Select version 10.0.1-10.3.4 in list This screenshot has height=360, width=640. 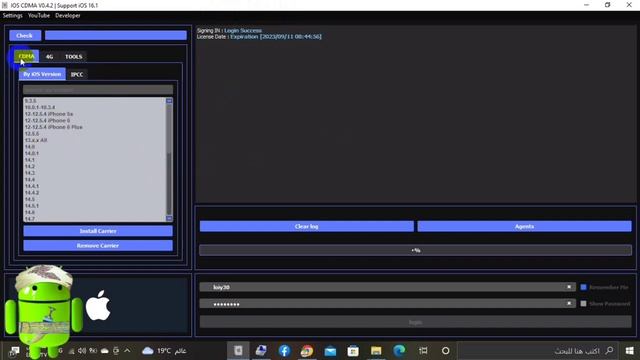40,107
